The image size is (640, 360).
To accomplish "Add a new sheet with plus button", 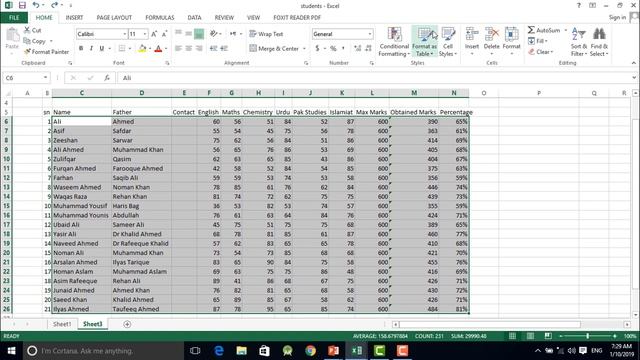I will 127,324.
